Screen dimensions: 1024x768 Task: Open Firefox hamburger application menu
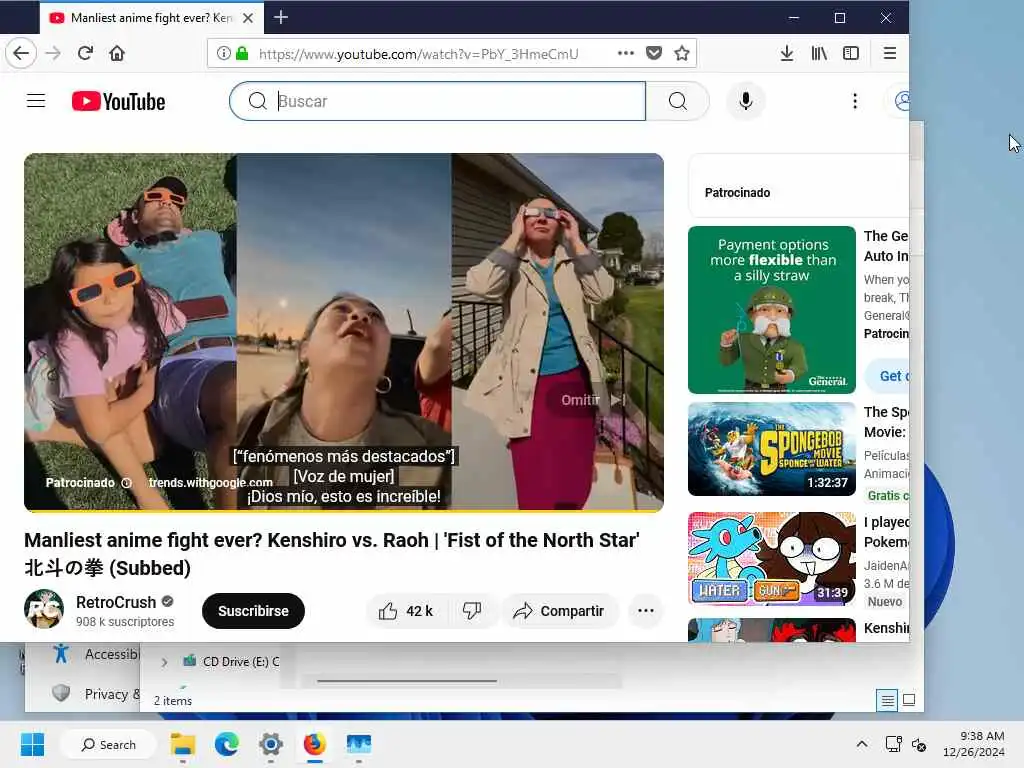[889, 53]
